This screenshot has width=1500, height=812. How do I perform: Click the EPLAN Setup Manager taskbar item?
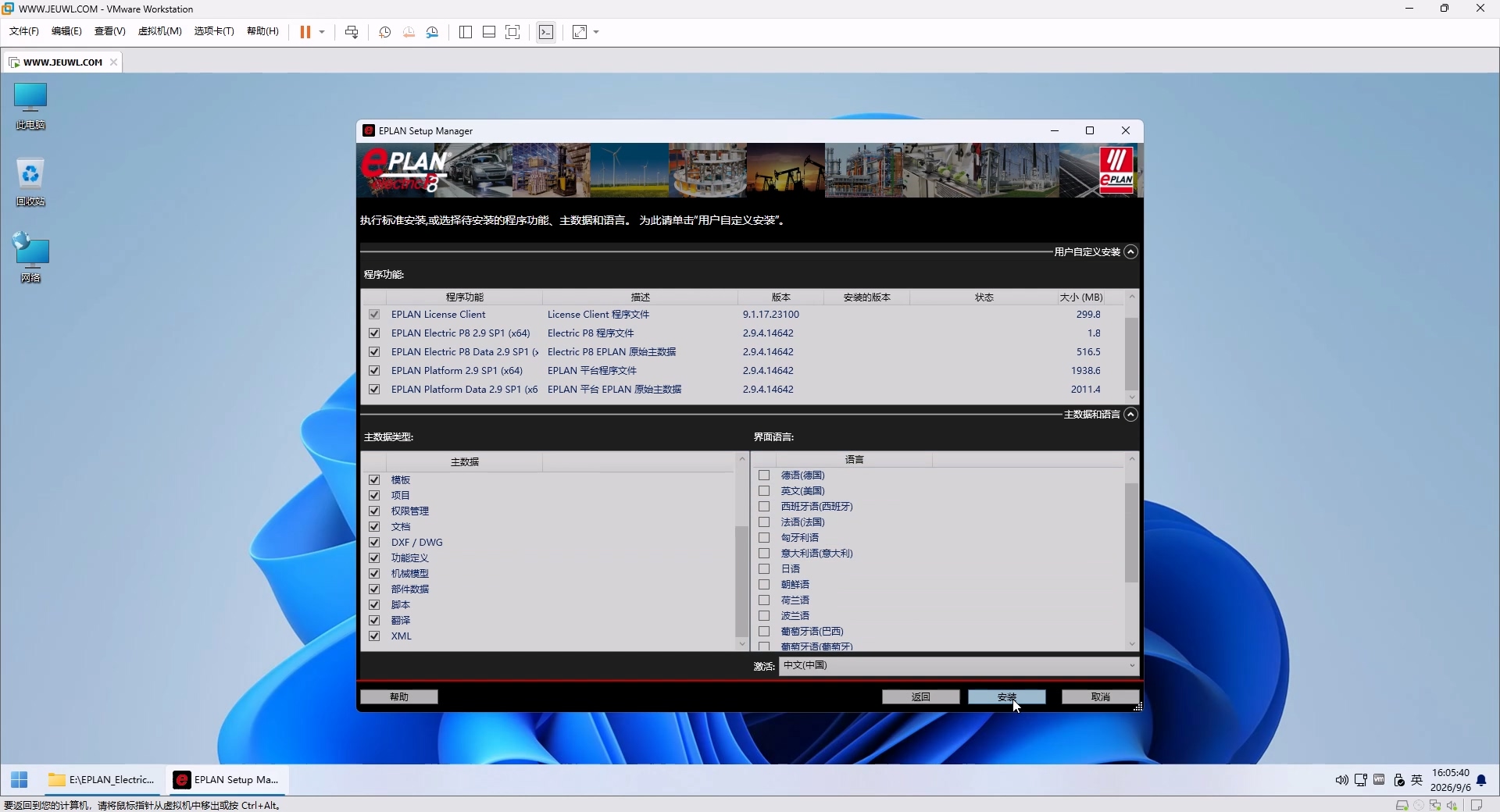pyautogui.click(x=227, y=779)
